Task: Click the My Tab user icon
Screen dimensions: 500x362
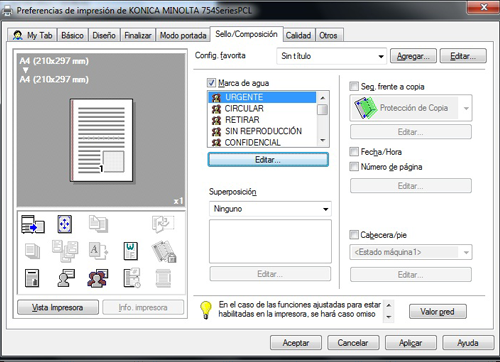Action: point(17,35)
